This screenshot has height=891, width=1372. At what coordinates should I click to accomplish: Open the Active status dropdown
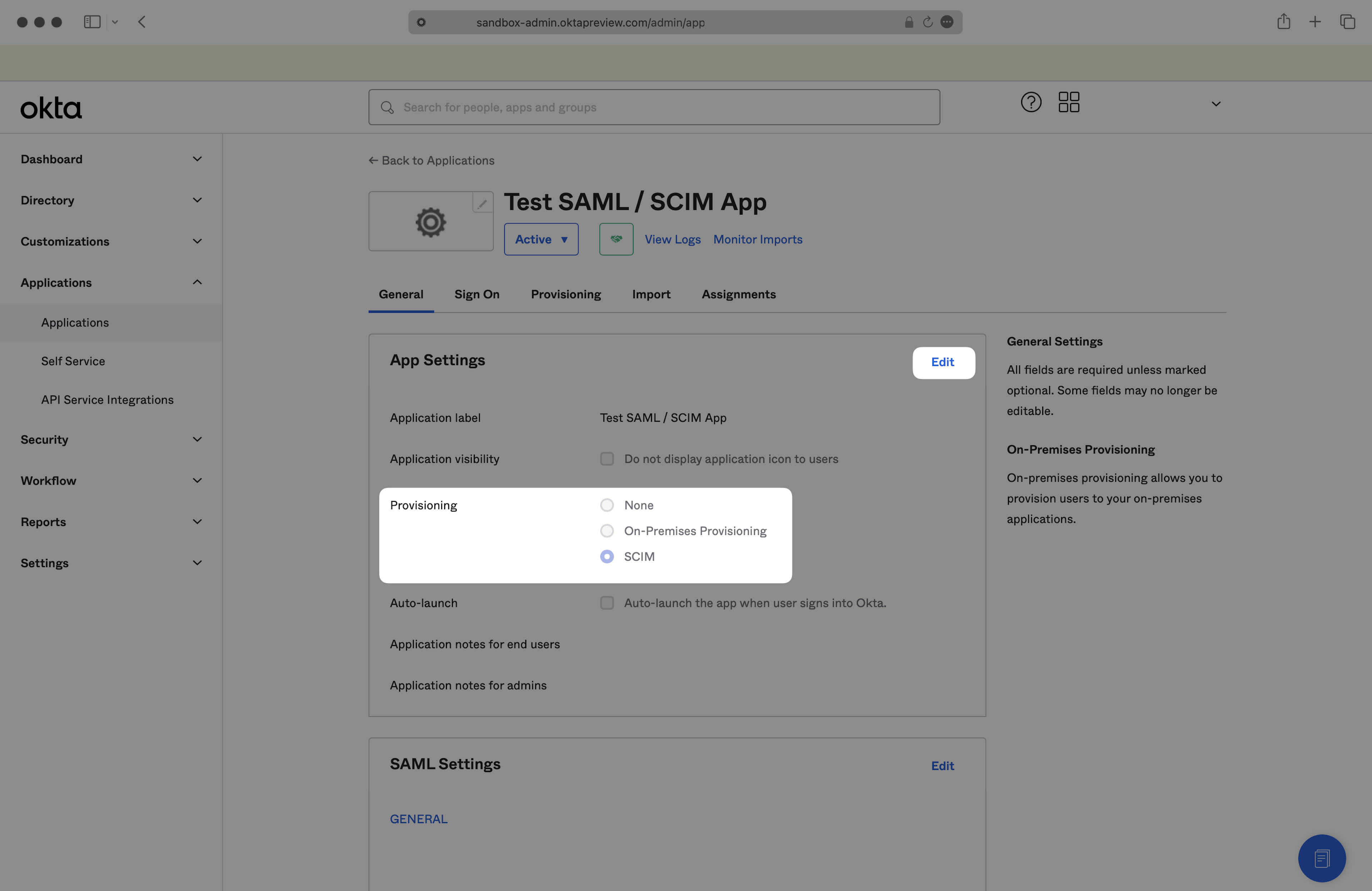coord(541,239)
